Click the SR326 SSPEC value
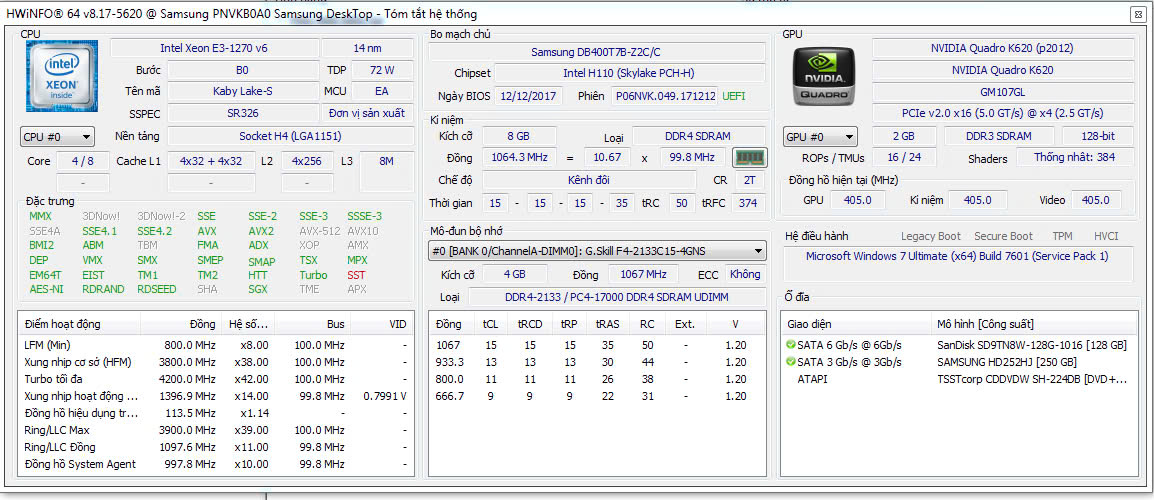 244,113
